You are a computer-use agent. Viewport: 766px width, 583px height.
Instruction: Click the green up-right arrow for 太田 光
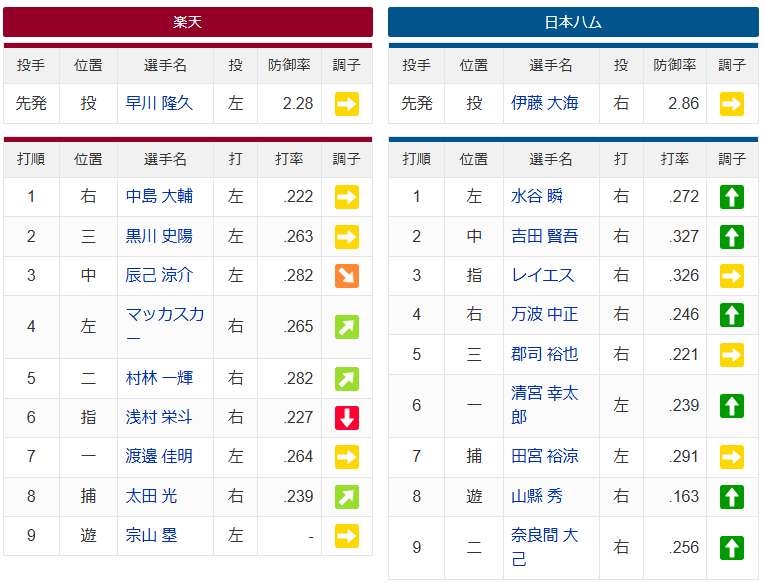point(347,497)
